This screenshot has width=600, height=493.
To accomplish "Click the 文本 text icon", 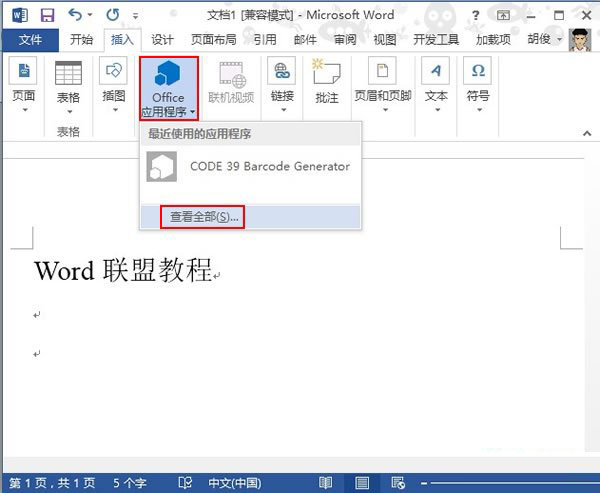I will (436, 71).
